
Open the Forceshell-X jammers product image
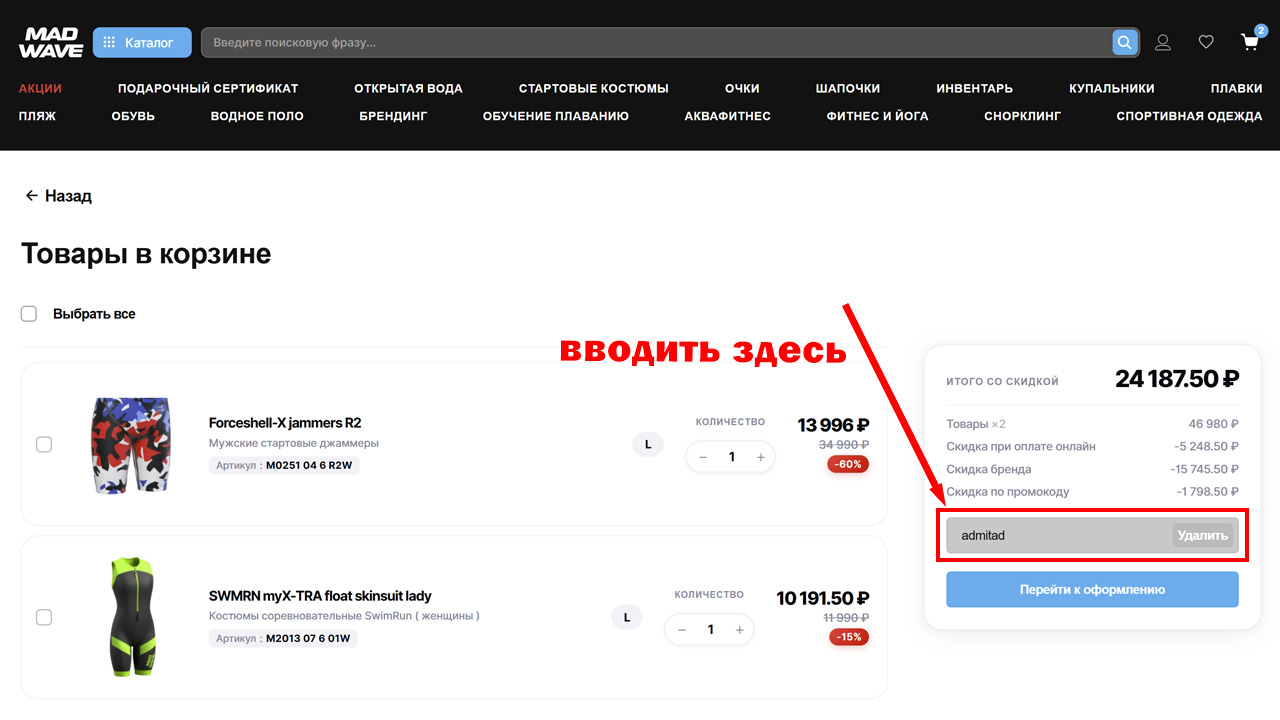130,444
